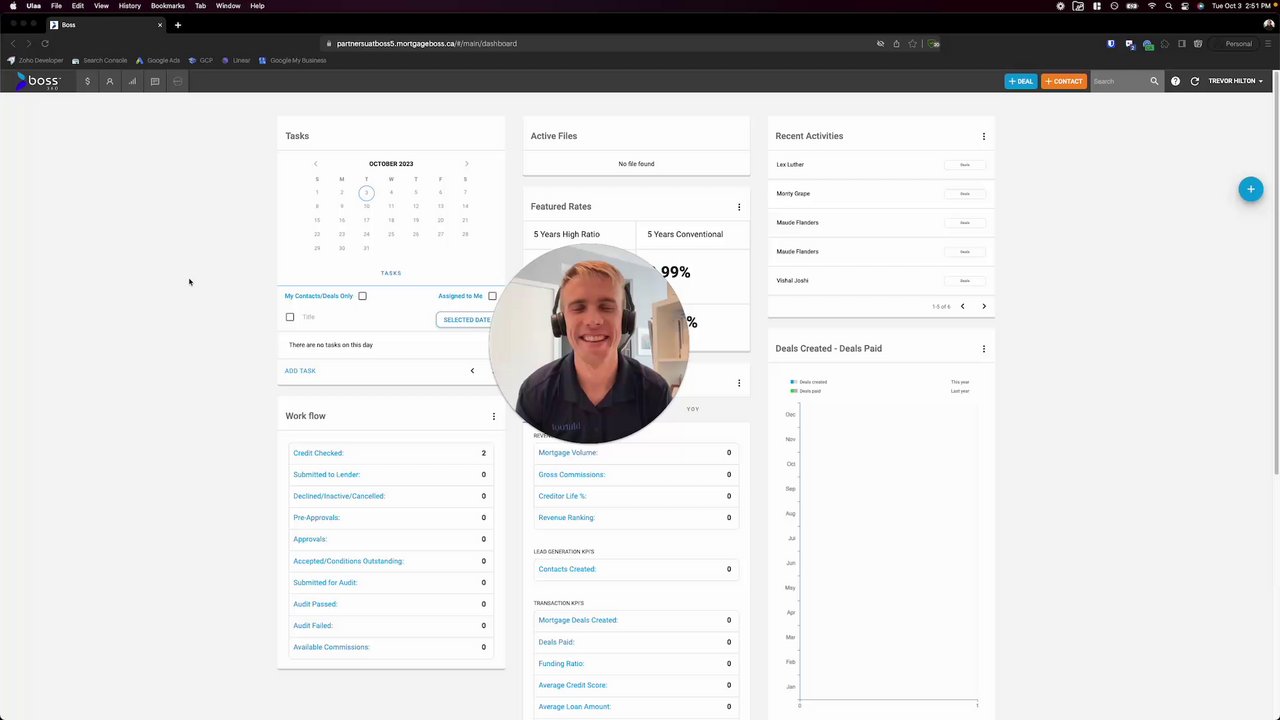Go to next month in Tasks calendar
Screen dimensions: 1280x720
466,164
